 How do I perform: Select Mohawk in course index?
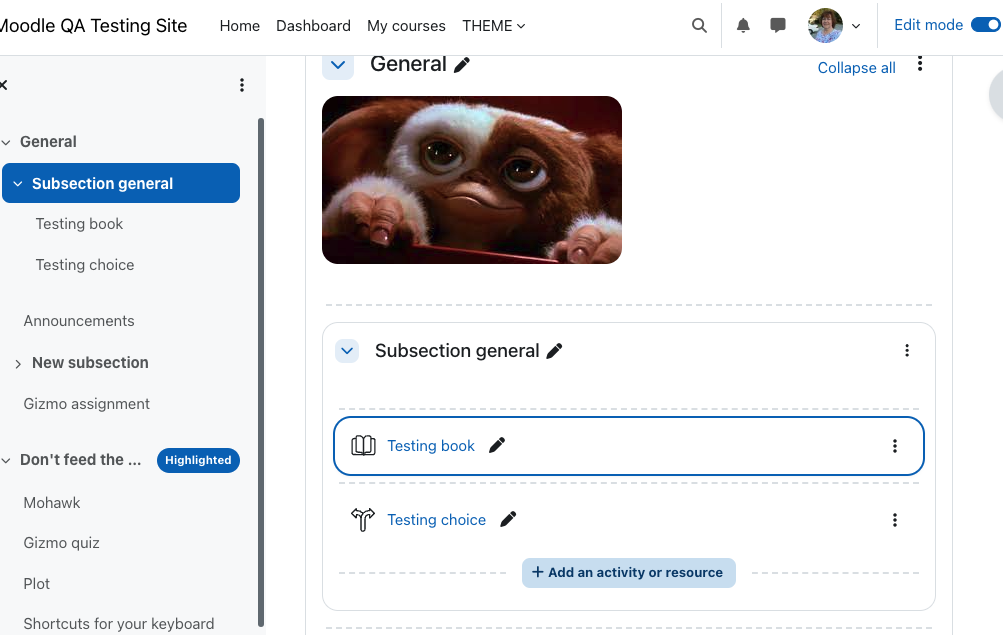pos(52,503)
